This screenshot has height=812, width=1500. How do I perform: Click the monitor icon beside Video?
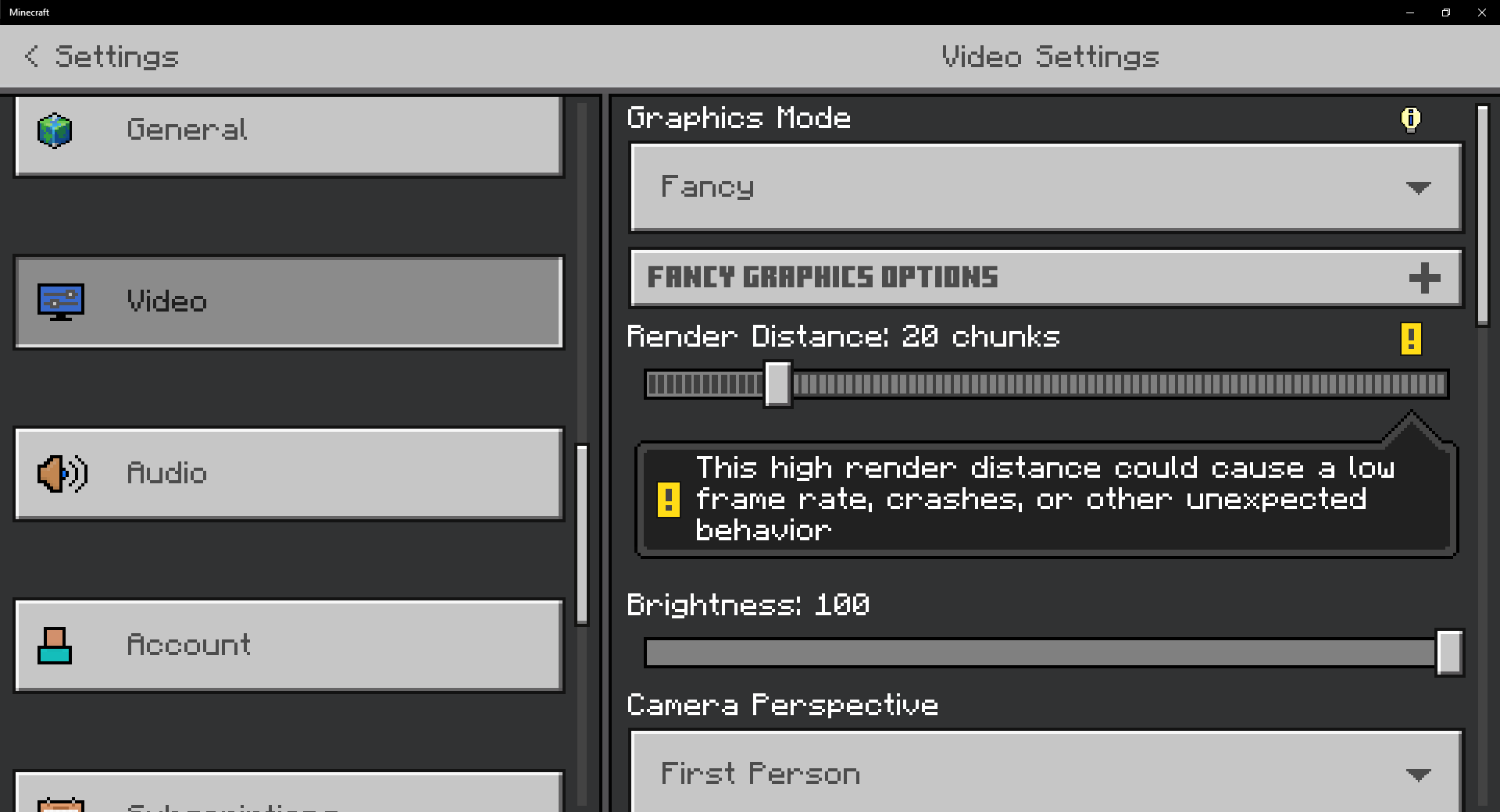point(61,302)
